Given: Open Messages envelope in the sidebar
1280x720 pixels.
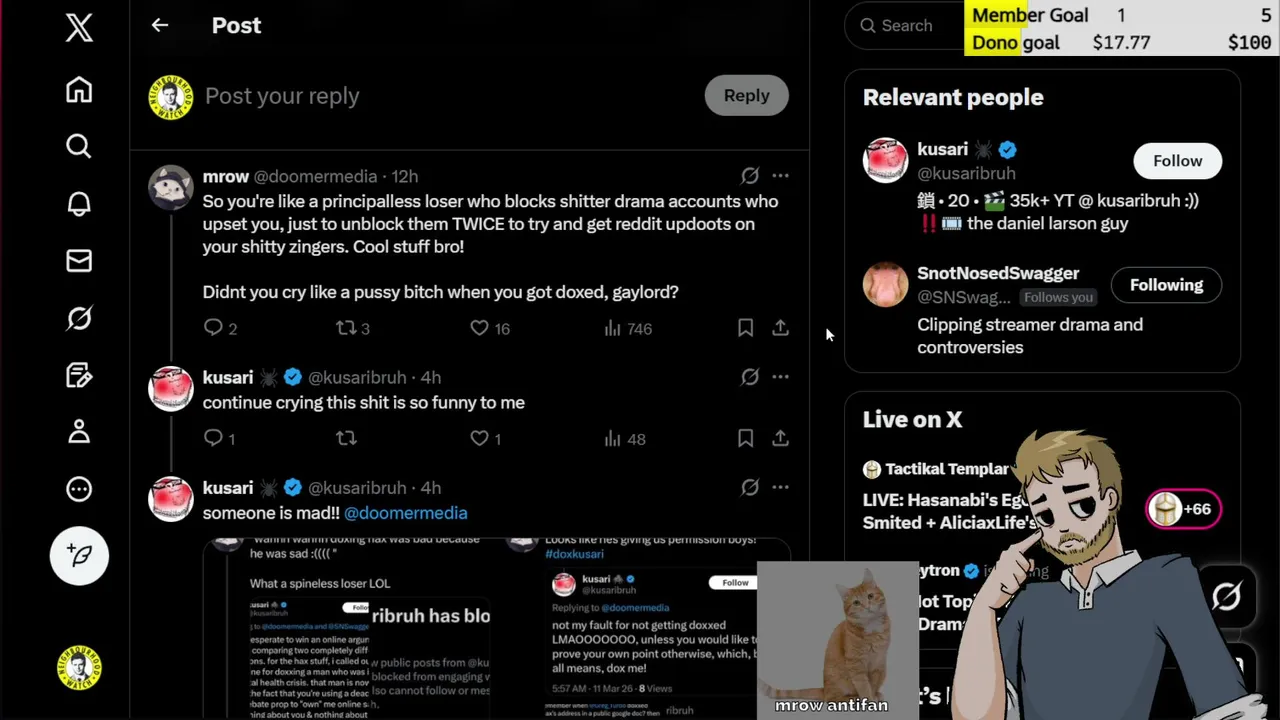Looking at the screenshot, I should (x=79, y=261).
